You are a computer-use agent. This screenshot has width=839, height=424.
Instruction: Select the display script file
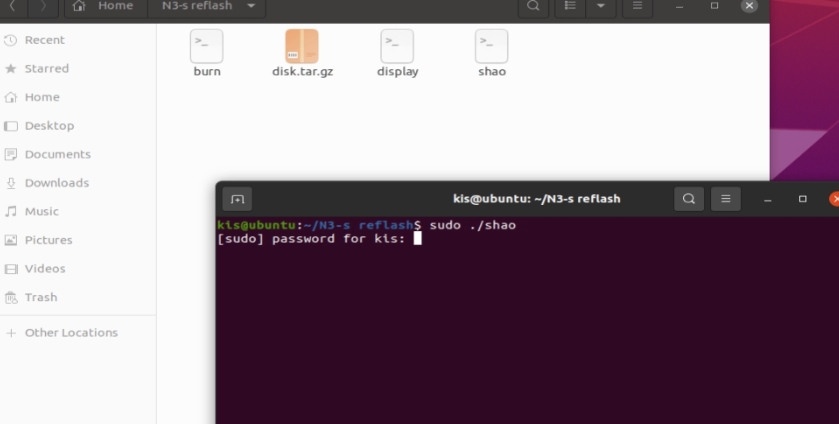[x=397, y=46]
